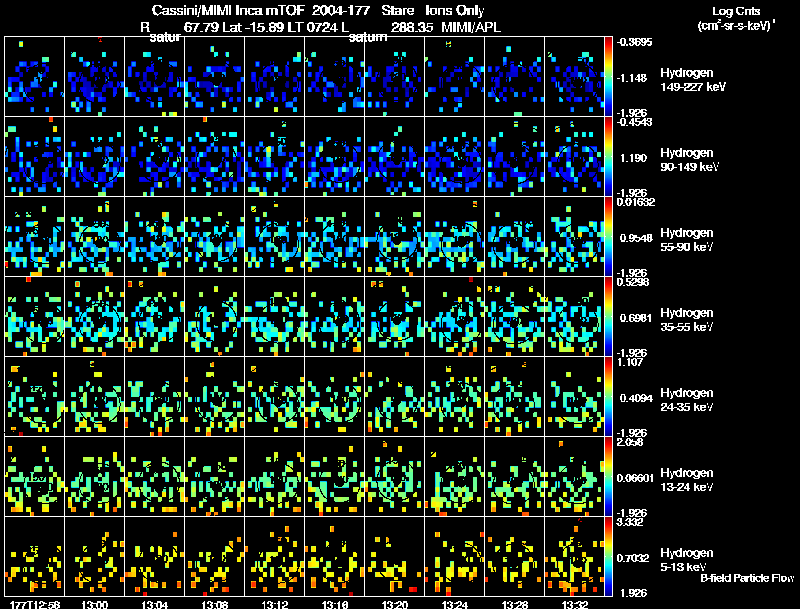Click the '13:28' time label
This screenshot has height=609, width=800.
tap(514, 604)
